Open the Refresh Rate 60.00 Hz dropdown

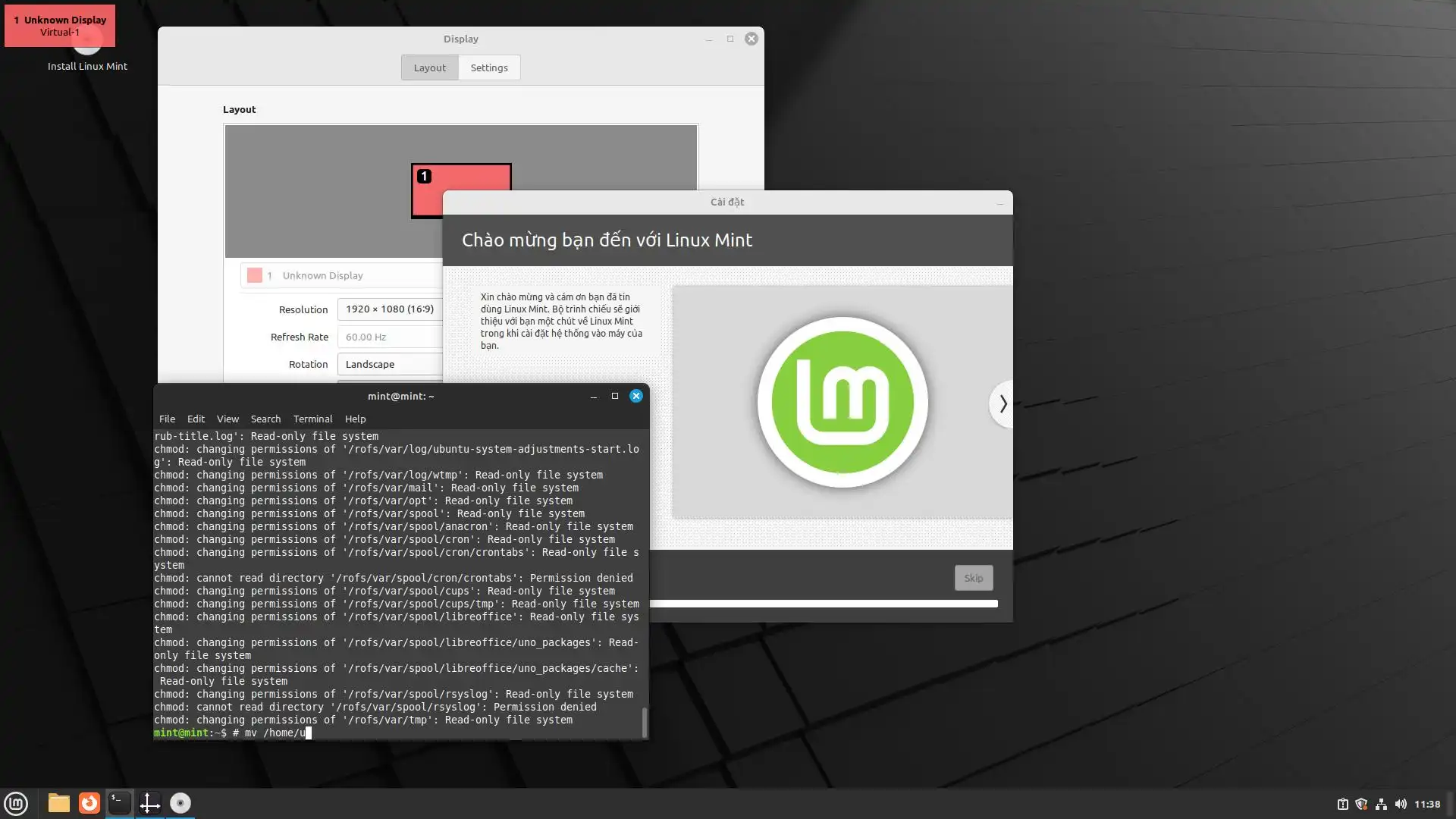pos(390,337)
